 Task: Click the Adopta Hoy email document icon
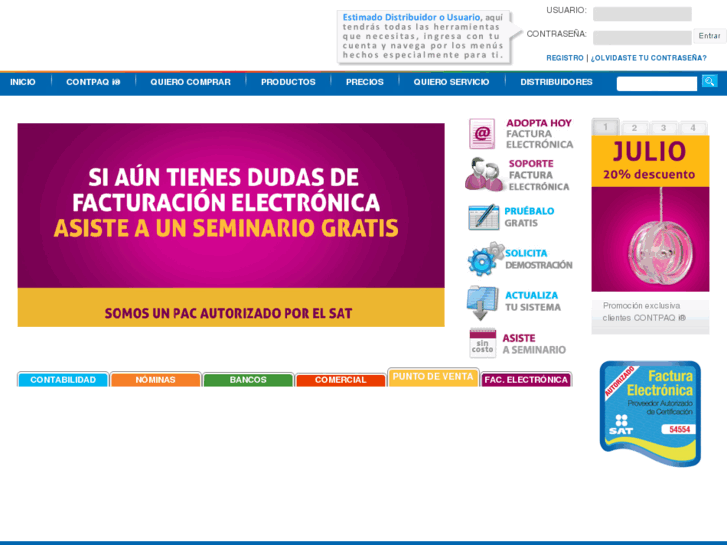coord(482,134)
